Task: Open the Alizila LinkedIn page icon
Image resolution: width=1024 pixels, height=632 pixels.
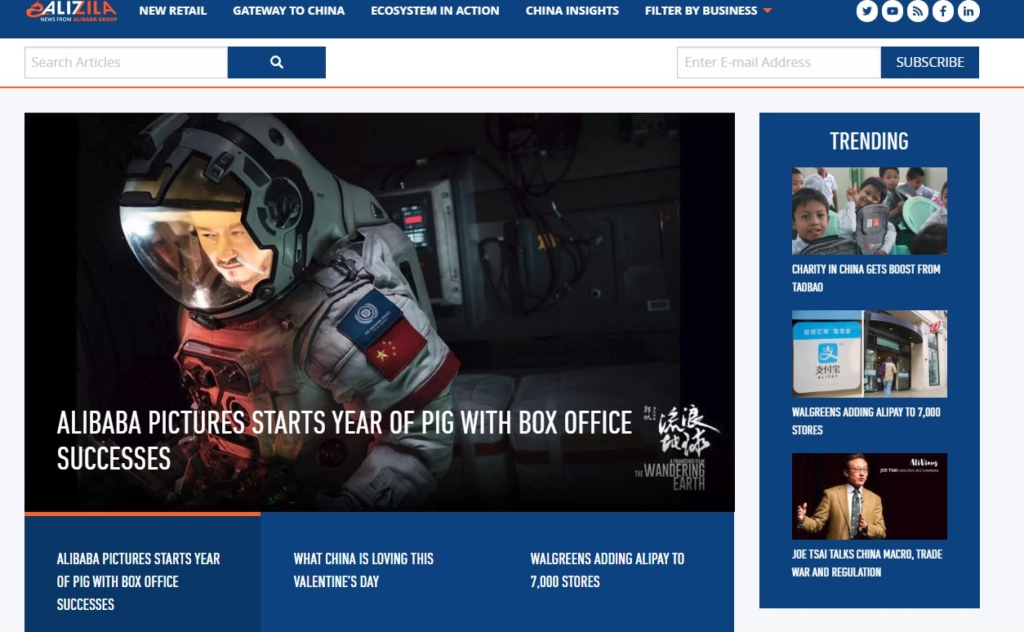Action: click(x=968, y=11)
